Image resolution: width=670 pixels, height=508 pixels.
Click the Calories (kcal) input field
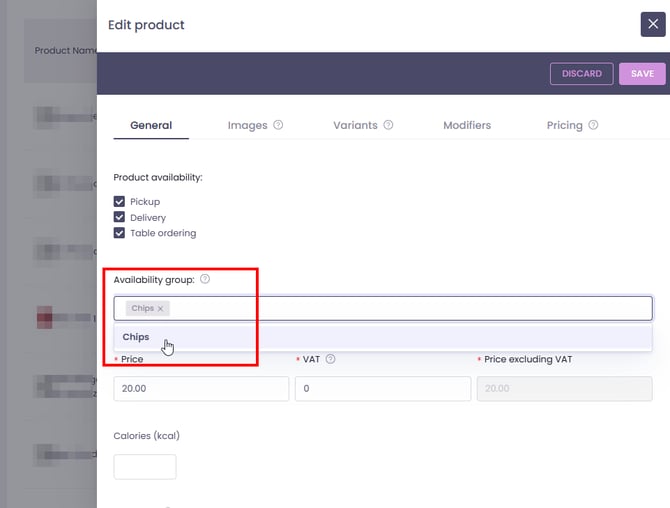point(145,467)
